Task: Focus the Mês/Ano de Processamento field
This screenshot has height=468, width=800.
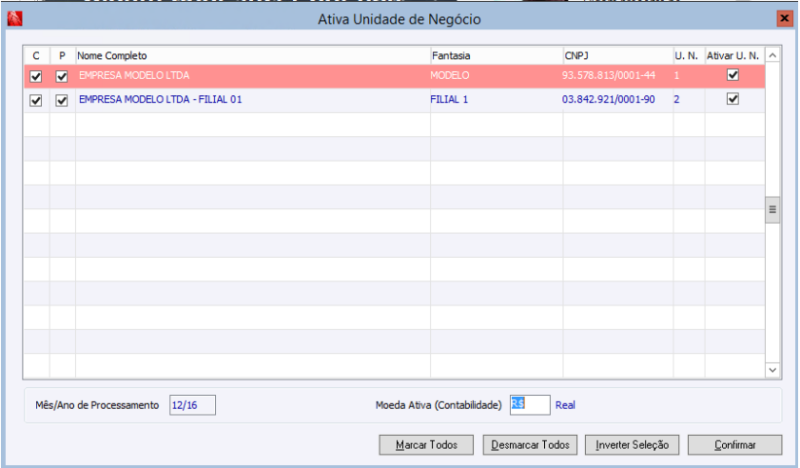Action: [192, 405]
